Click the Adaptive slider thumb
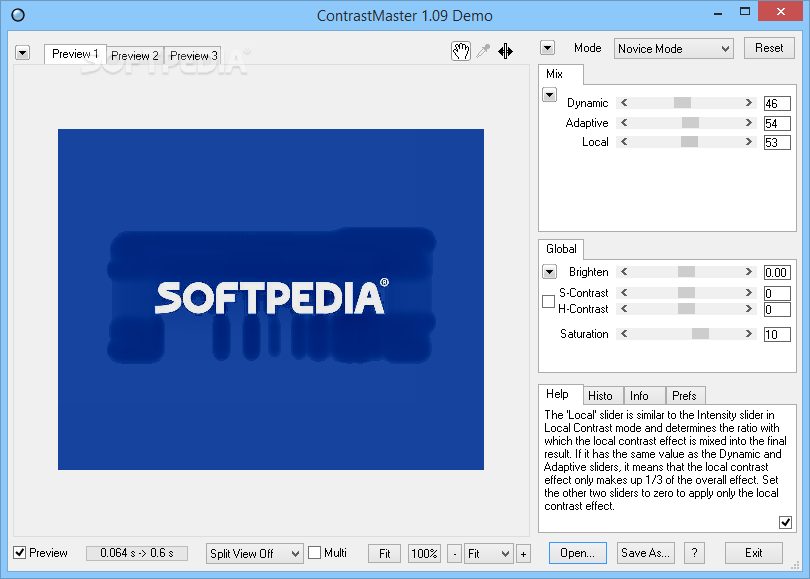The image size is (810, 579). (691, 123)
